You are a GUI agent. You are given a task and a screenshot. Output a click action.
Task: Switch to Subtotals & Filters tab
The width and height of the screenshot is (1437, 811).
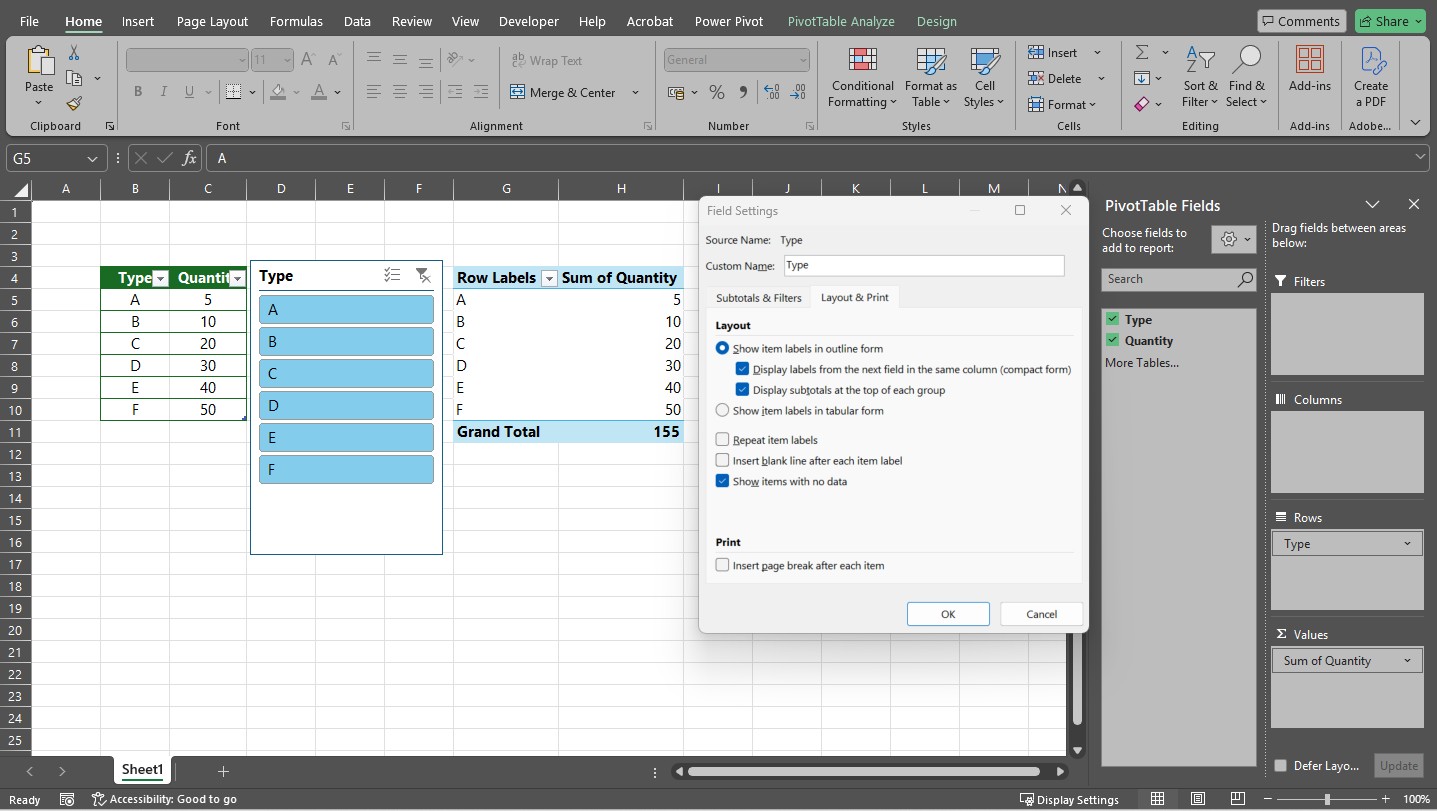coord(758,298)
